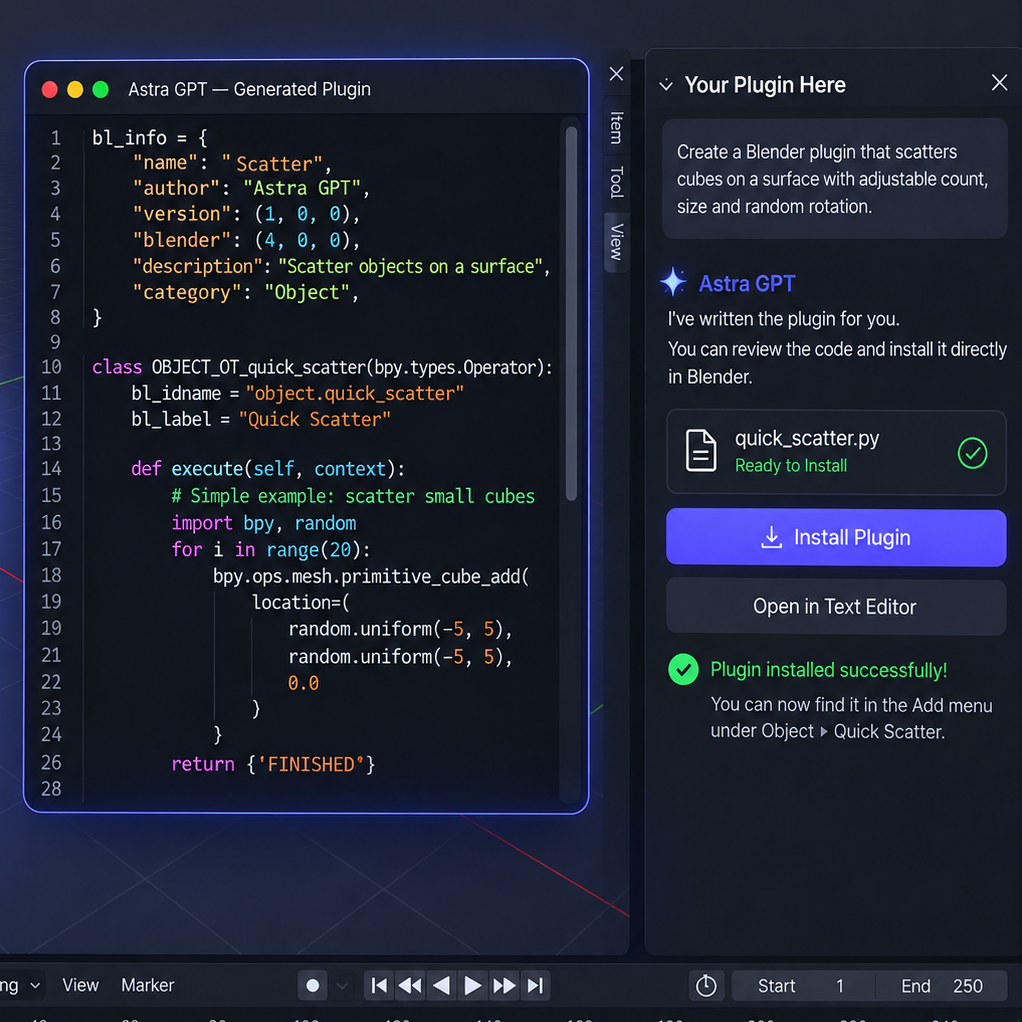Close the Your Plugin Here panel
This screenshot has height=1022, width=1022.
(999, 82)
